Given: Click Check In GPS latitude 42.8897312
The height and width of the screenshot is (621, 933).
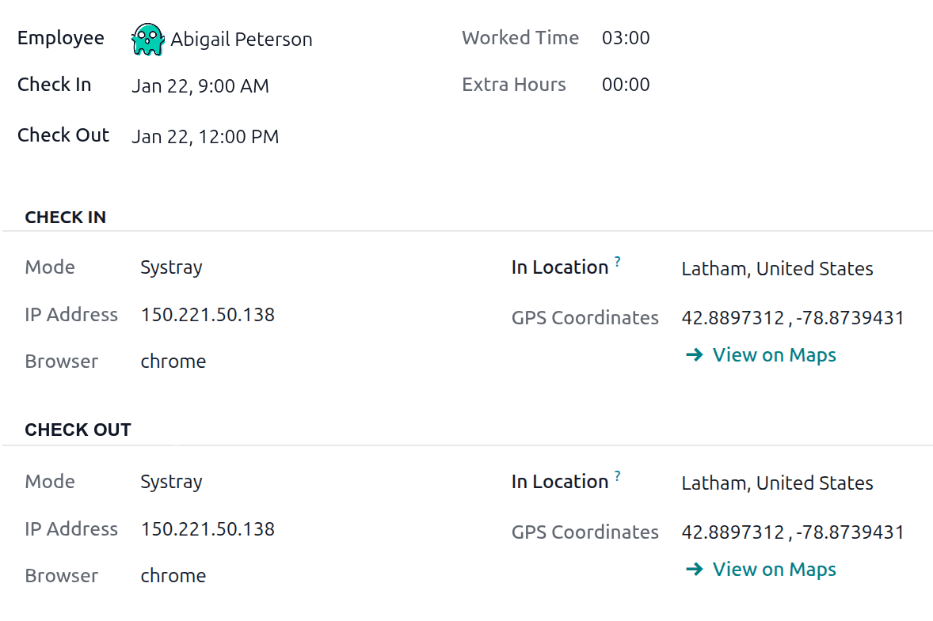Looking at the screenshot, I should pyautogui.click(x=732, y=318).
